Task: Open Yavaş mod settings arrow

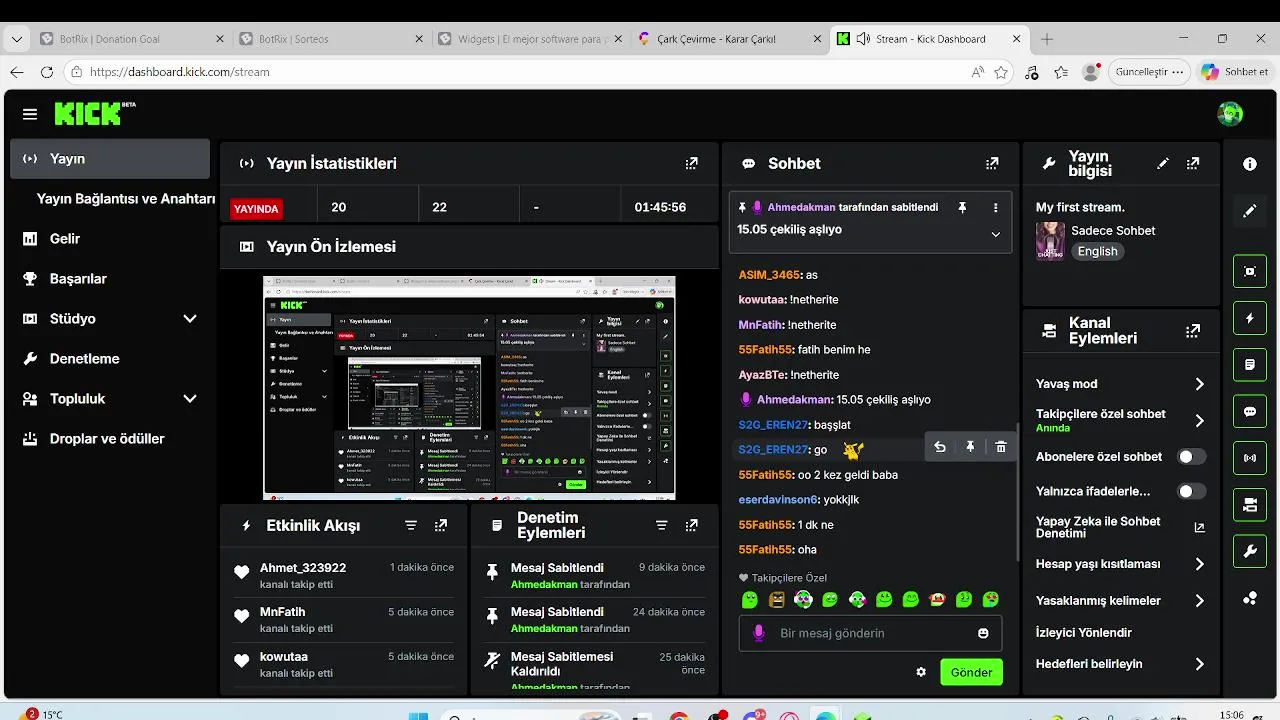Action: pos(1199,384)
